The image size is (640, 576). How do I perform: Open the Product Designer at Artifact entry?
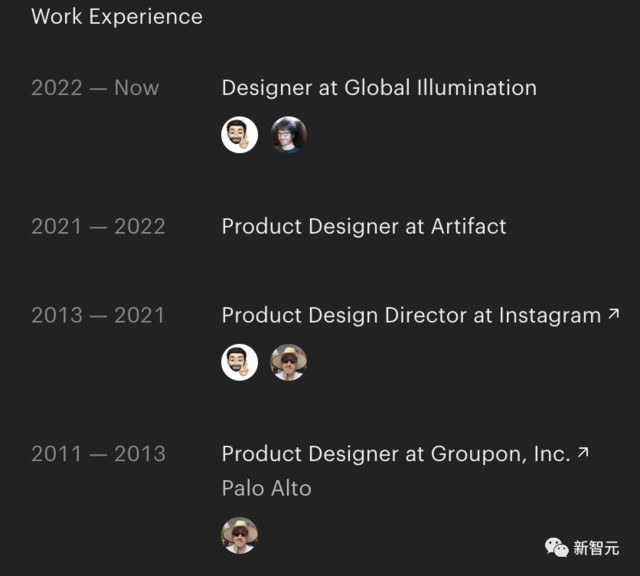364,226
